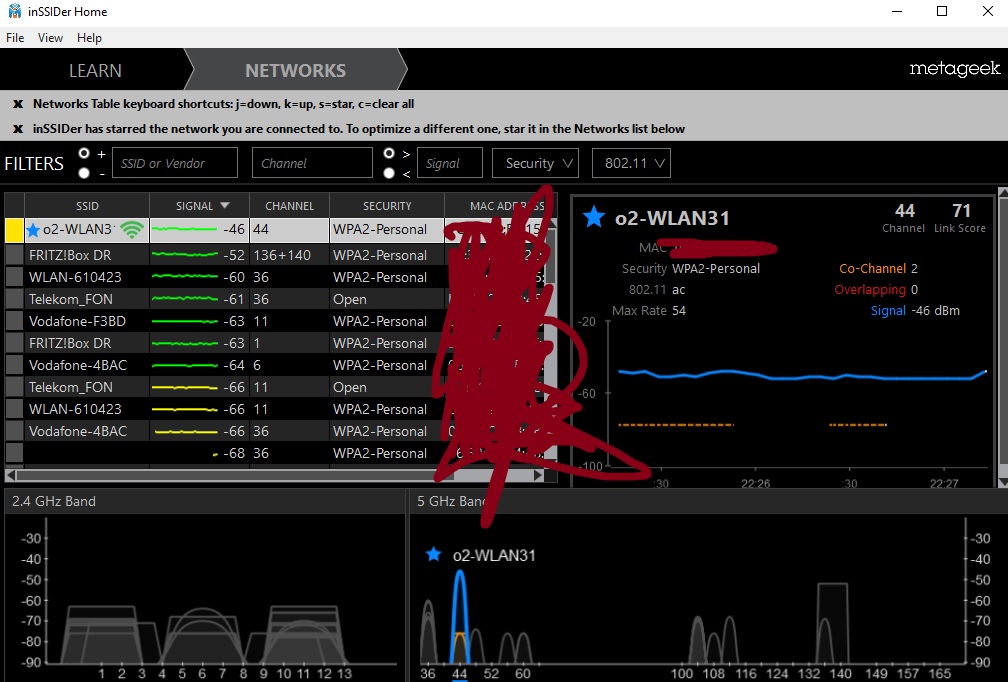Toggle color box for FRITZ!Box DR channel 136+140
The image size is (1008, 682).
pyautogui.click(x=14, y=255)
